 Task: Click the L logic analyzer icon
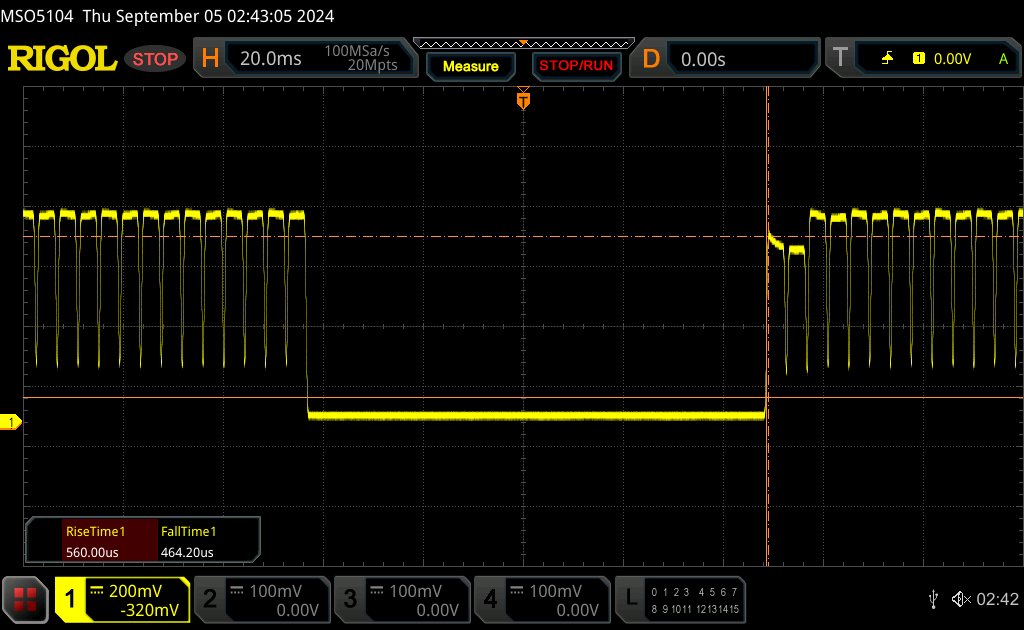631,599
